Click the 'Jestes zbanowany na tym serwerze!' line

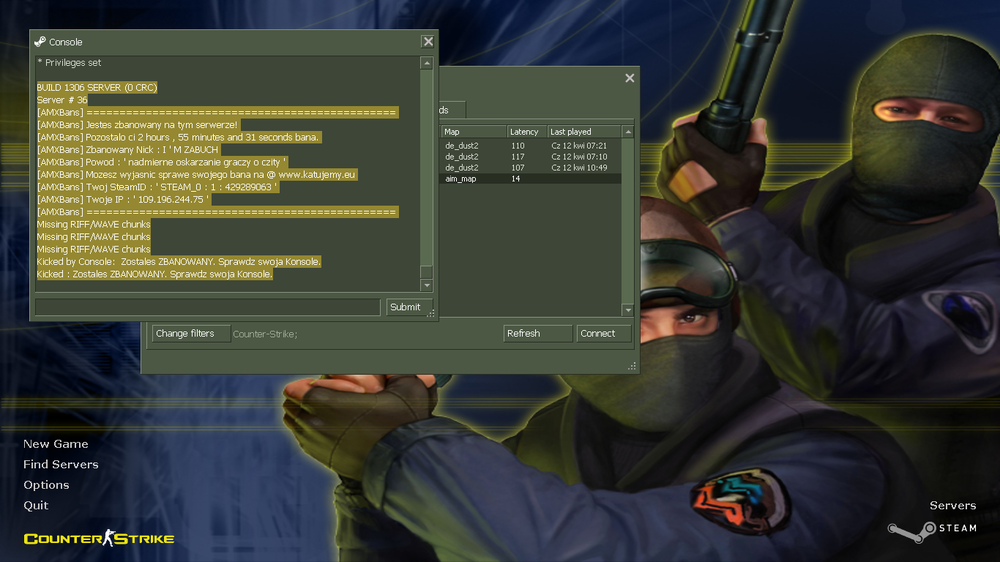click(x=138, y=125)
